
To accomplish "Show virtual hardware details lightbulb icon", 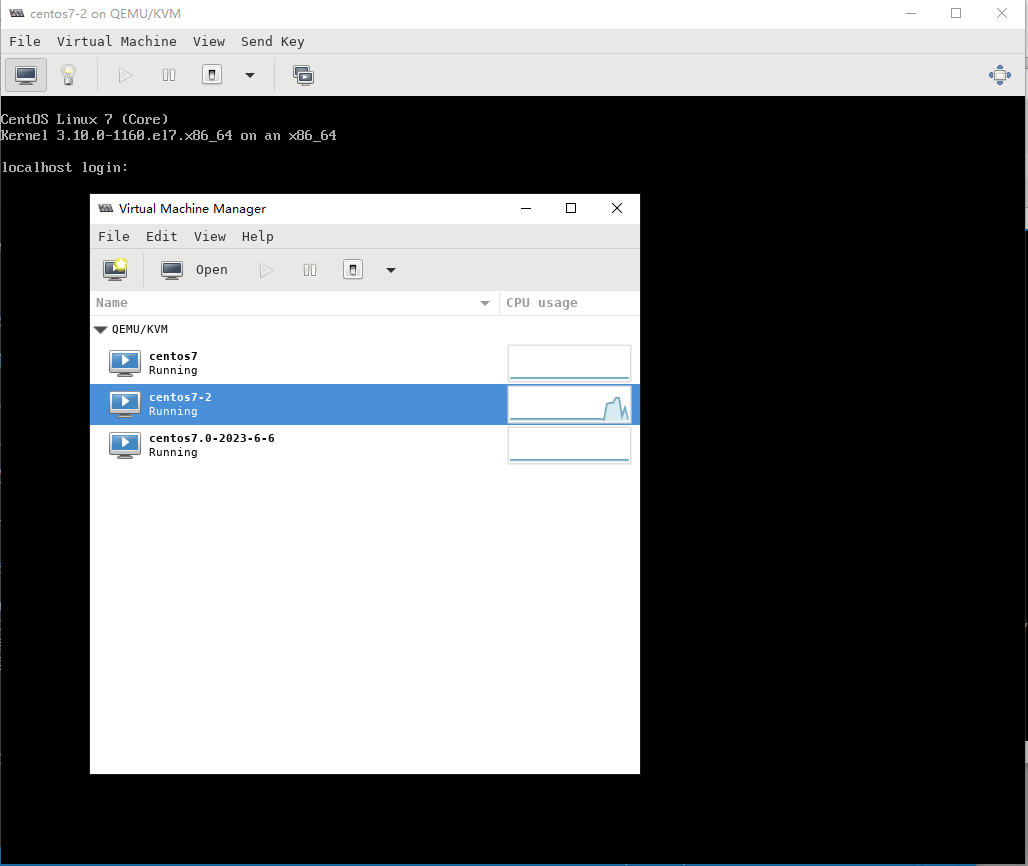I will (x=68, y=75).
